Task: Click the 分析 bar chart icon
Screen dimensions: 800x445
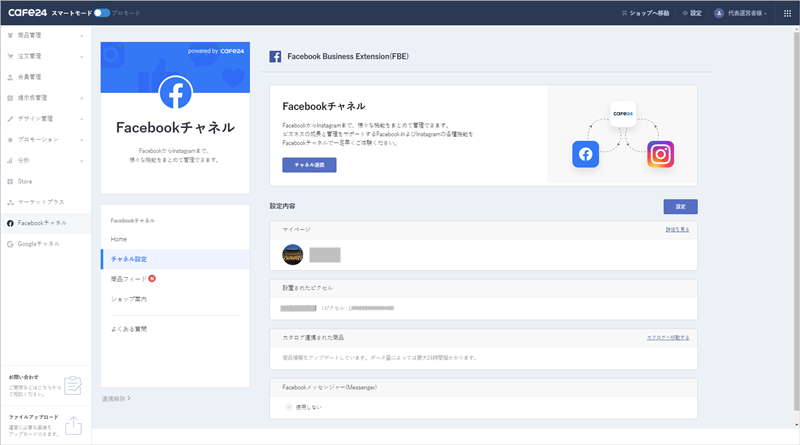Action: point(10,161)
